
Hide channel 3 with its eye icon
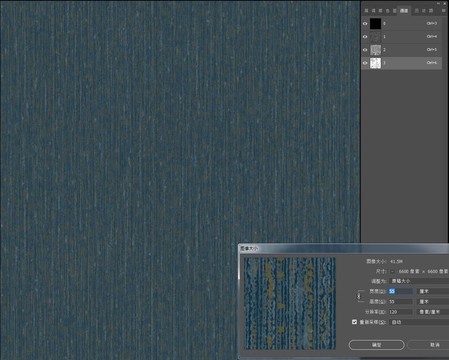(x=365, y=63)
